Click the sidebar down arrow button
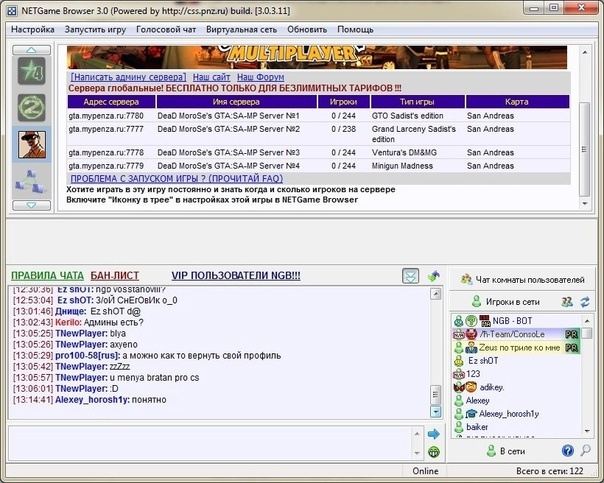 (32, 205)
